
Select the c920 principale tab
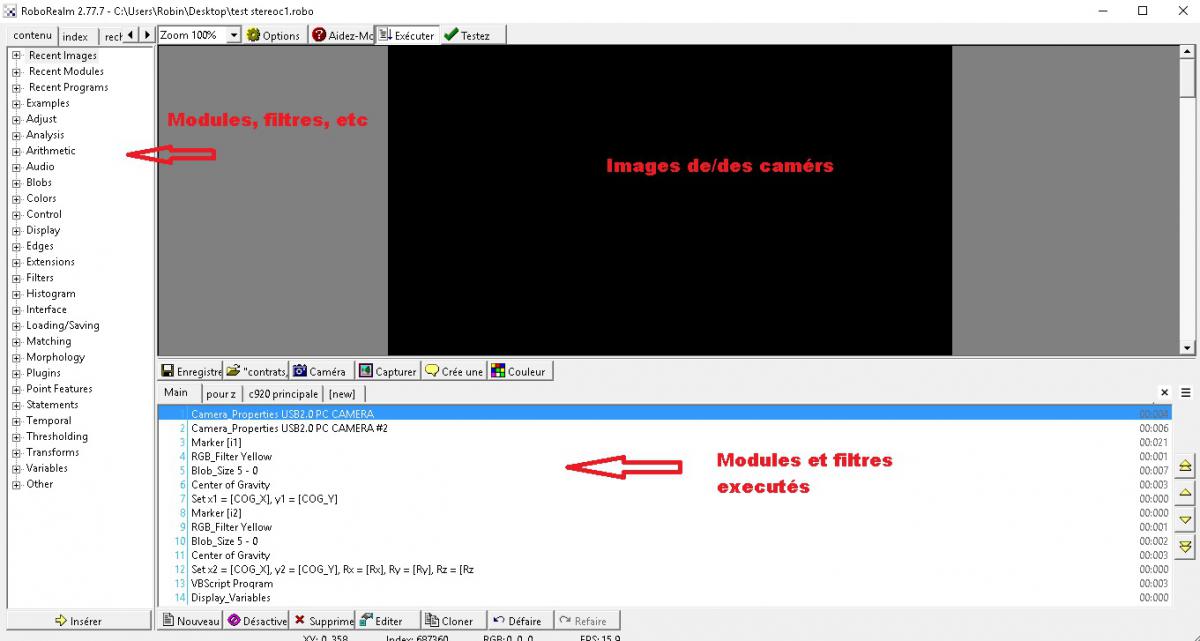(283, 394)
